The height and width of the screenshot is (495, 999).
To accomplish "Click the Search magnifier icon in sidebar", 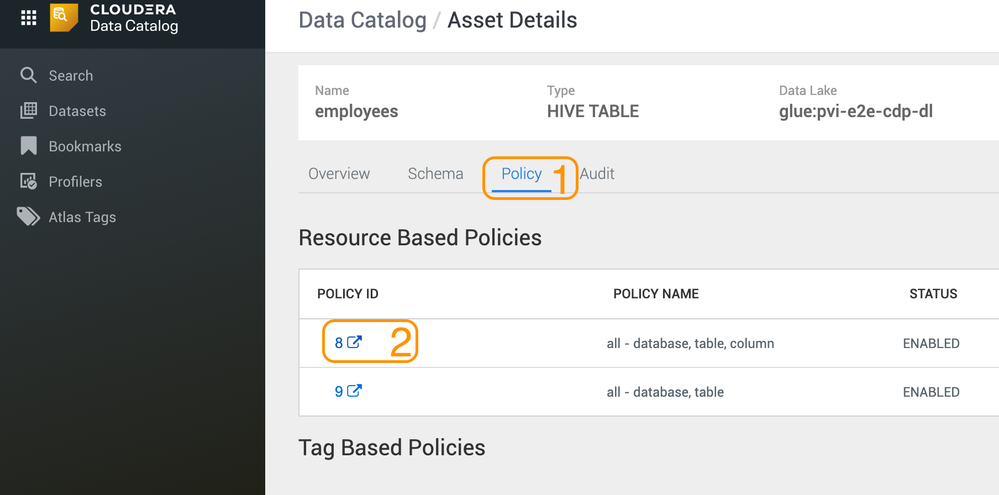I will pyautogui.click(x=28, y=75).
